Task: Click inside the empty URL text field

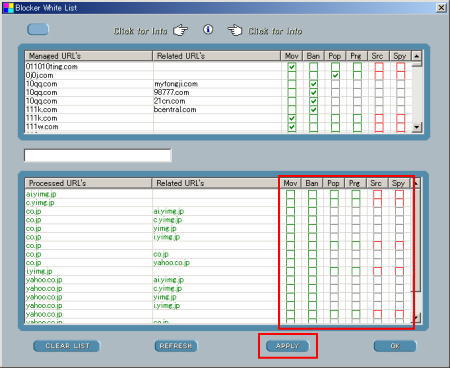Action: click(x=97, y=155)
